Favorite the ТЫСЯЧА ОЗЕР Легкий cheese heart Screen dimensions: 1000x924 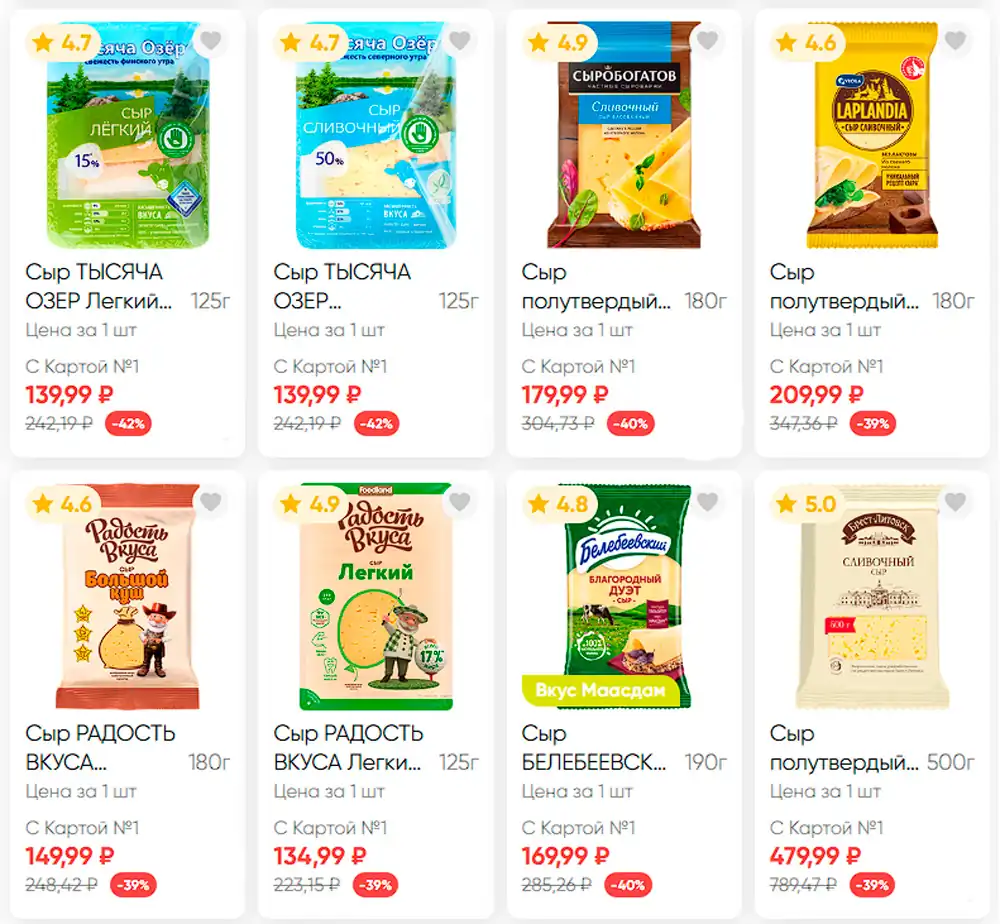click(210, 41)
